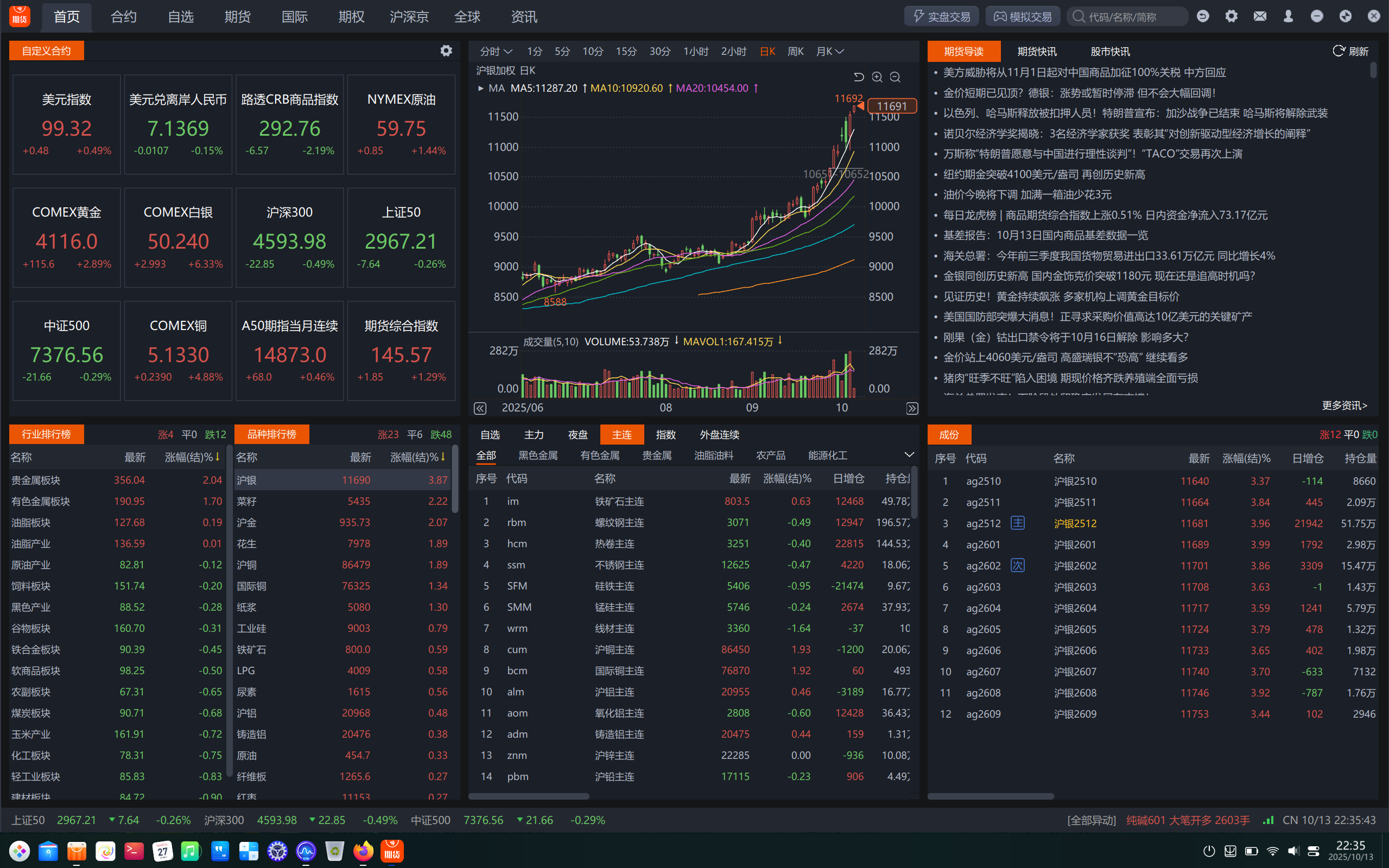1389x868 pixels.
Task: Move the chart timeline right with double-arrow
Action: [911, 408]
